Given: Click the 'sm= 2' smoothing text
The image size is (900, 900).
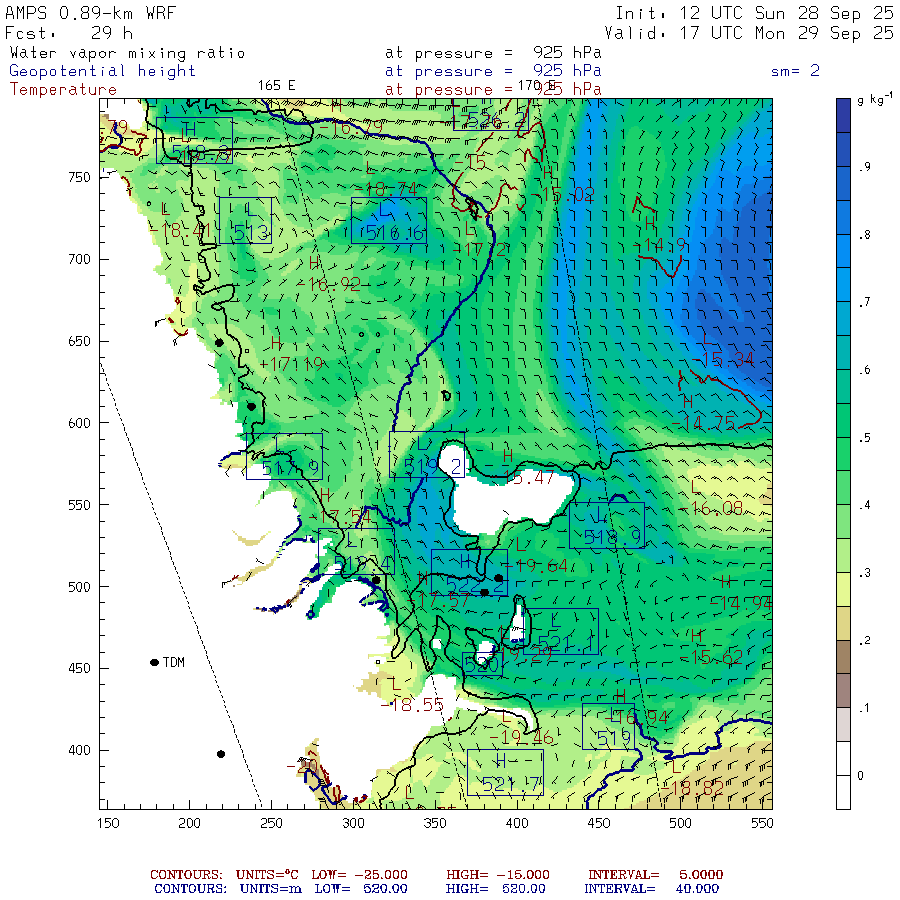Looking at the screenshot, I should [795, 71].
